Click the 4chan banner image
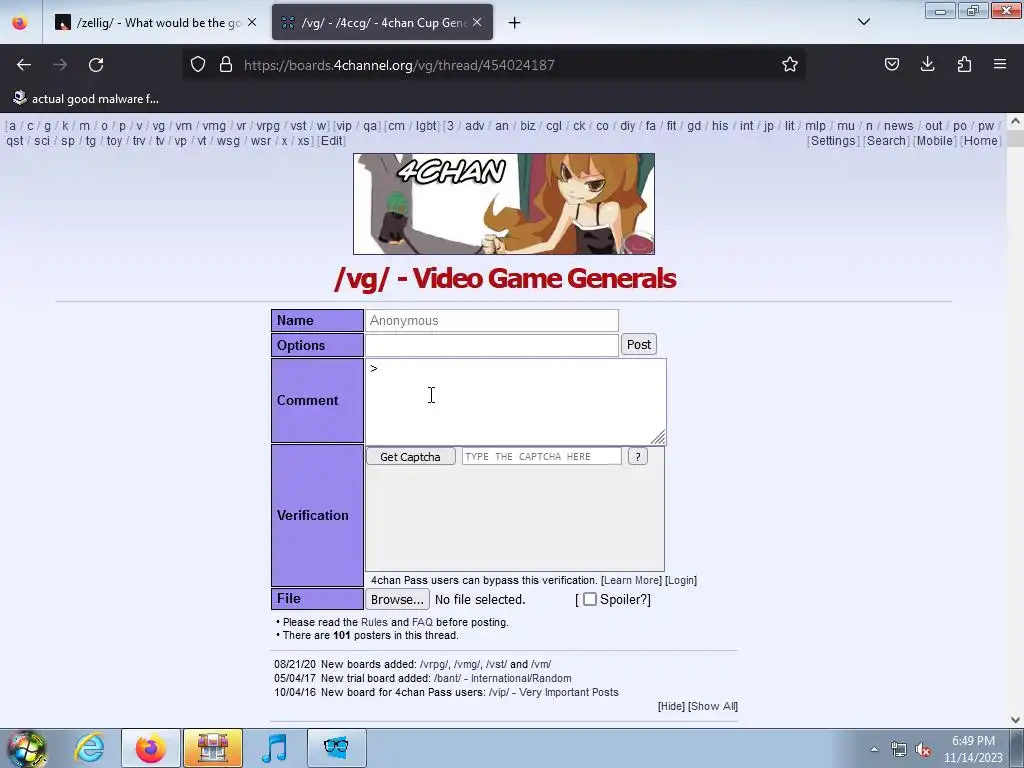 tap(504, 204)
